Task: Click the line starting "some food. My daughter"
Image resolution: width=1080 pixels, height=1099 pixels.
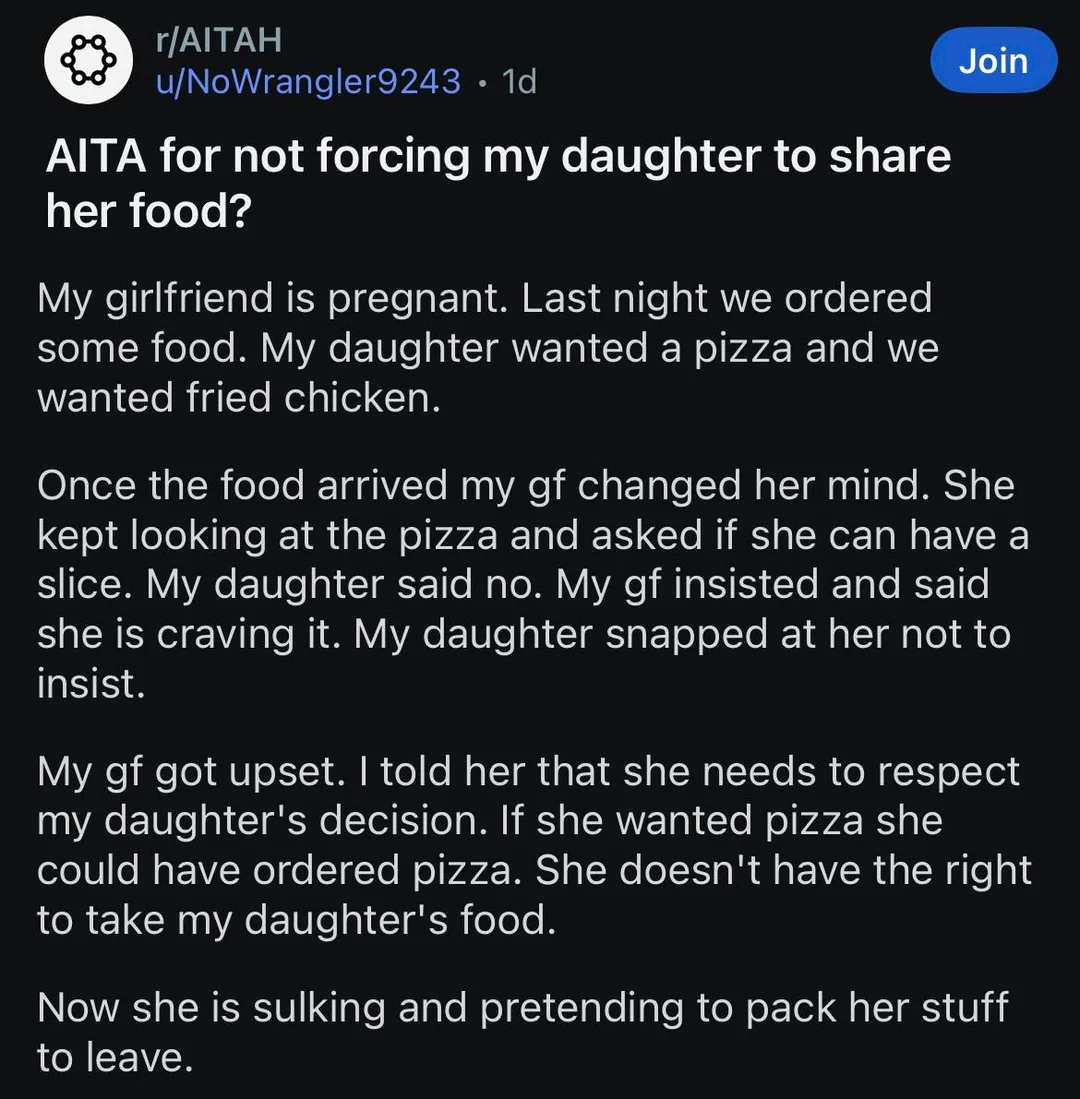Action: (x=488, y=348)
